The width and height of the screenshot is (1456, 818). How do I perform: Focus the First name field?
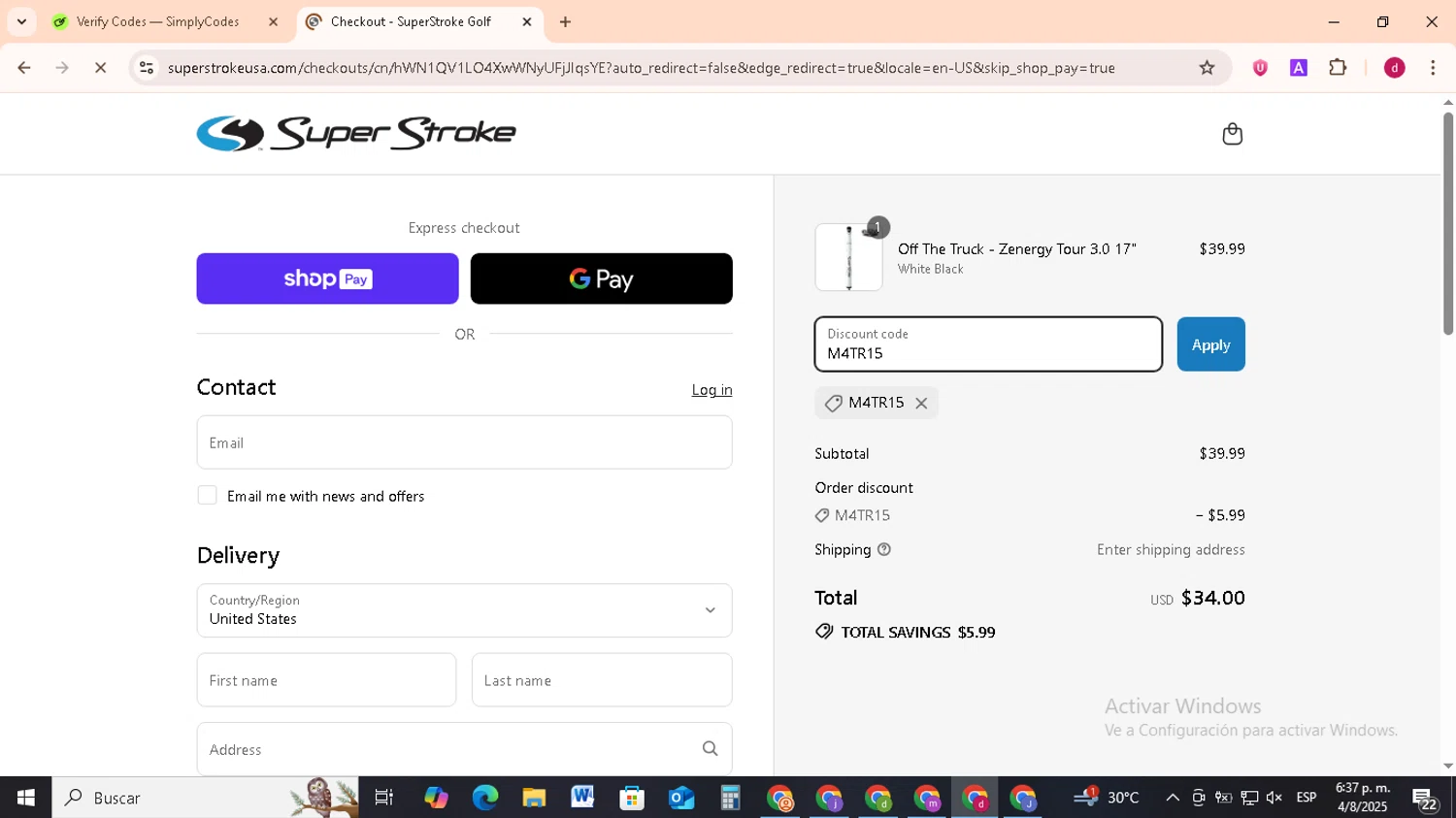pyautogui.click(x=326, y=680)
